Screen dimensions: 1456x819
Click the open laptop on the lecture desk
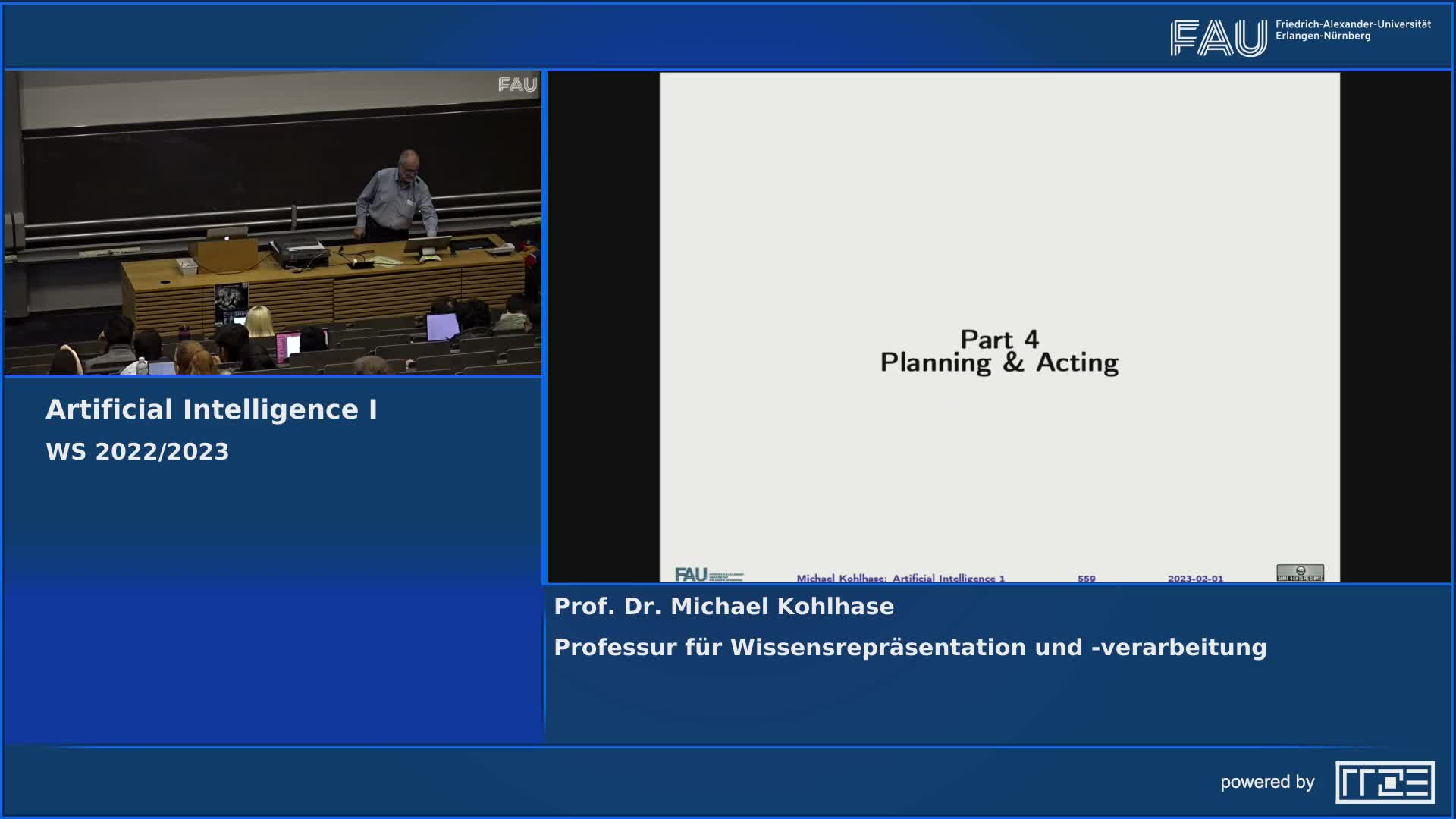[226, 235]
